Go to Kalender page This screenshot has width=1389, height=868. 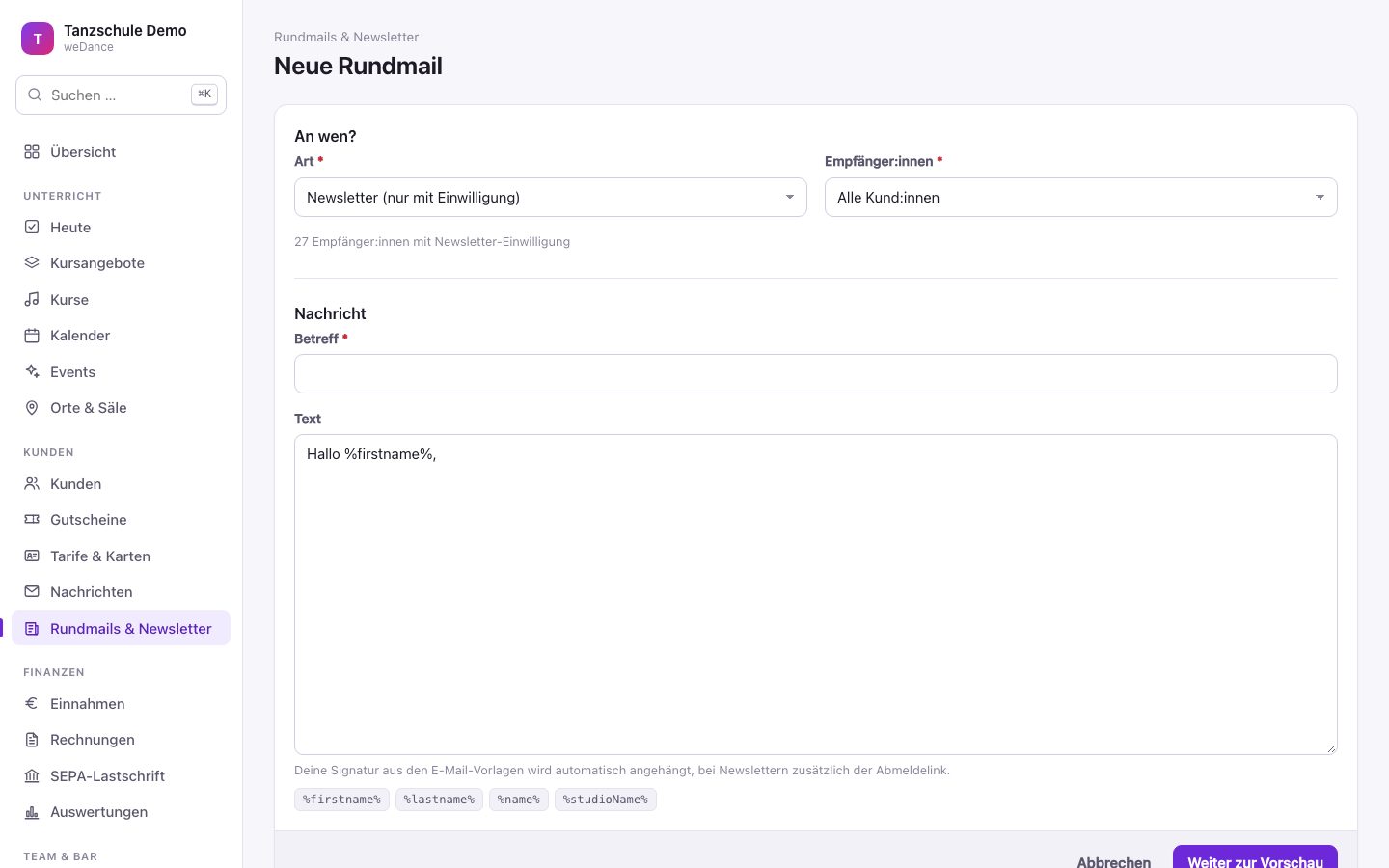coord(122,336)
